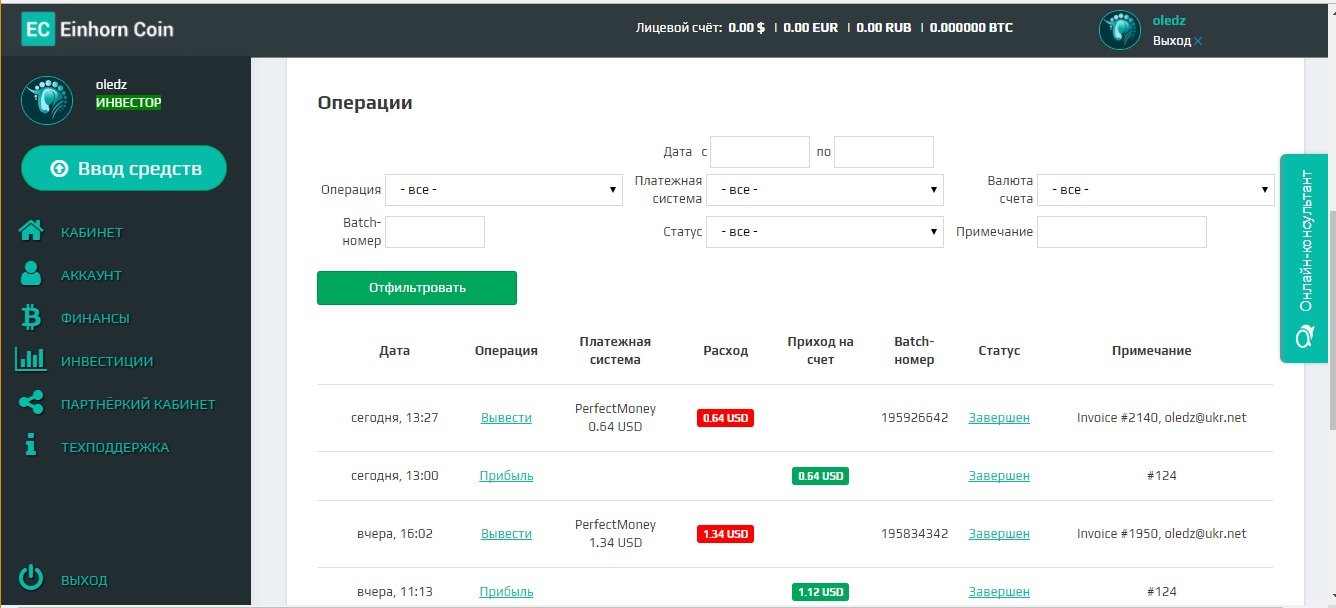Open the Финансы menu item
This screenshot has width=1336, height=608.
(95, 318)
